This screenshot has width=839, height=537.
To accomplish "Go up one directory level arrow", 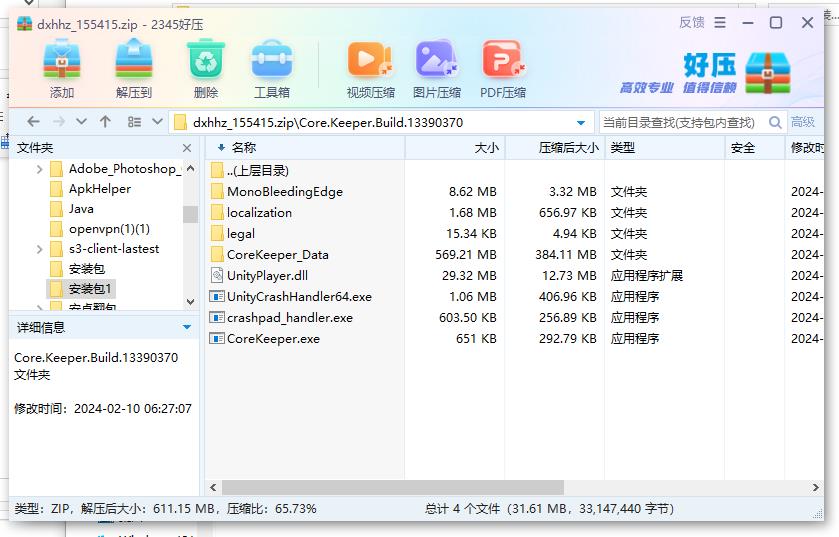I will point(105,122).
